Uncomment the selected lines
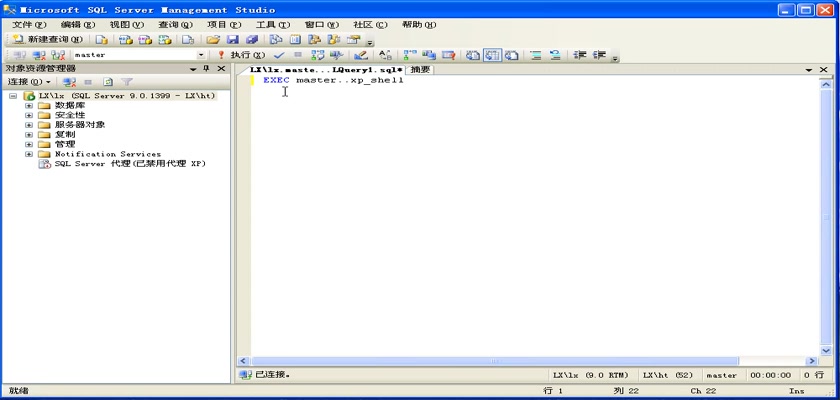Viewport: 840px width, 400px height. click(x=556, y=55)
